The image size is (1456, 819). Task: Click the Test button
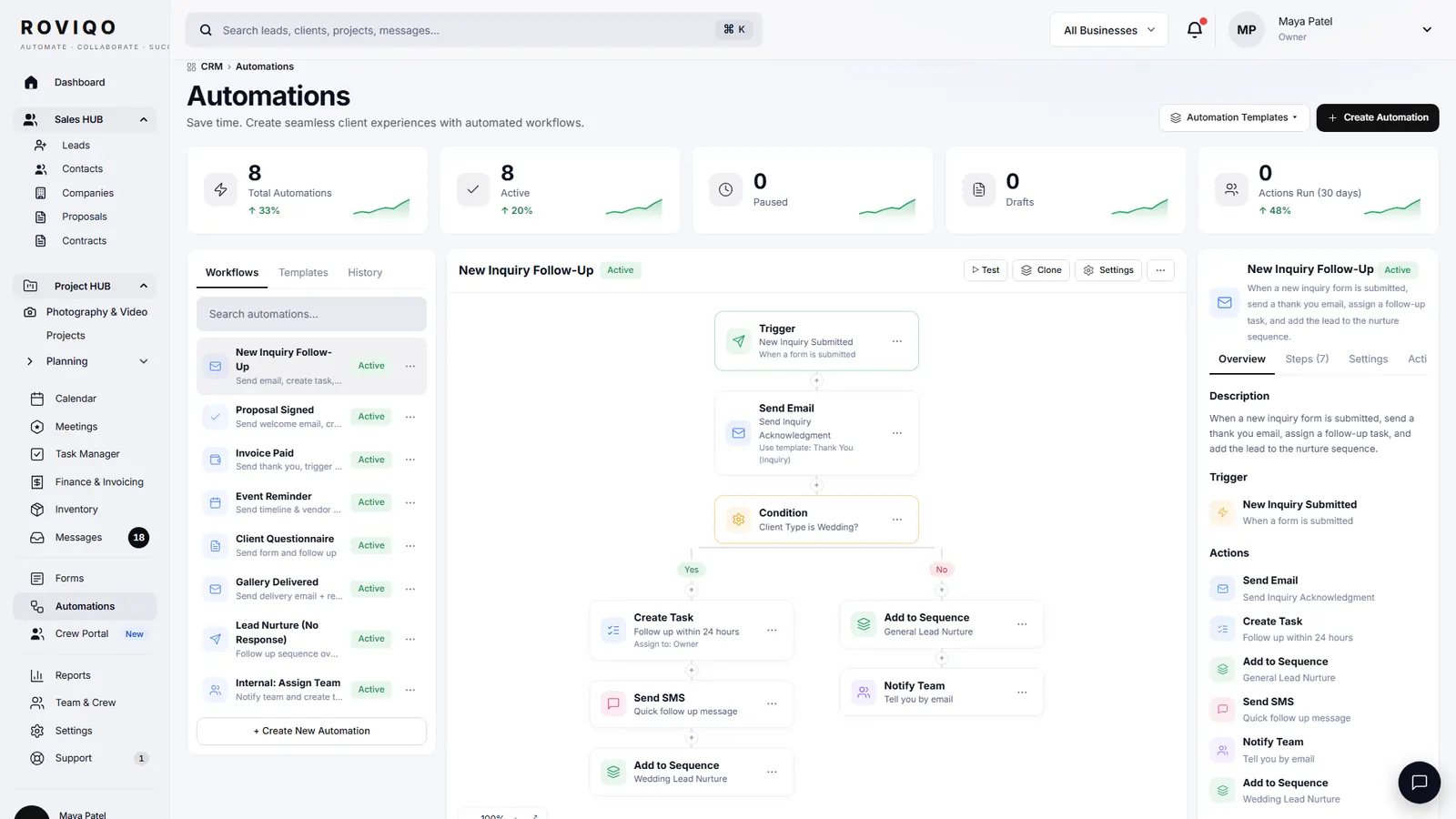(x=986, y=270)
